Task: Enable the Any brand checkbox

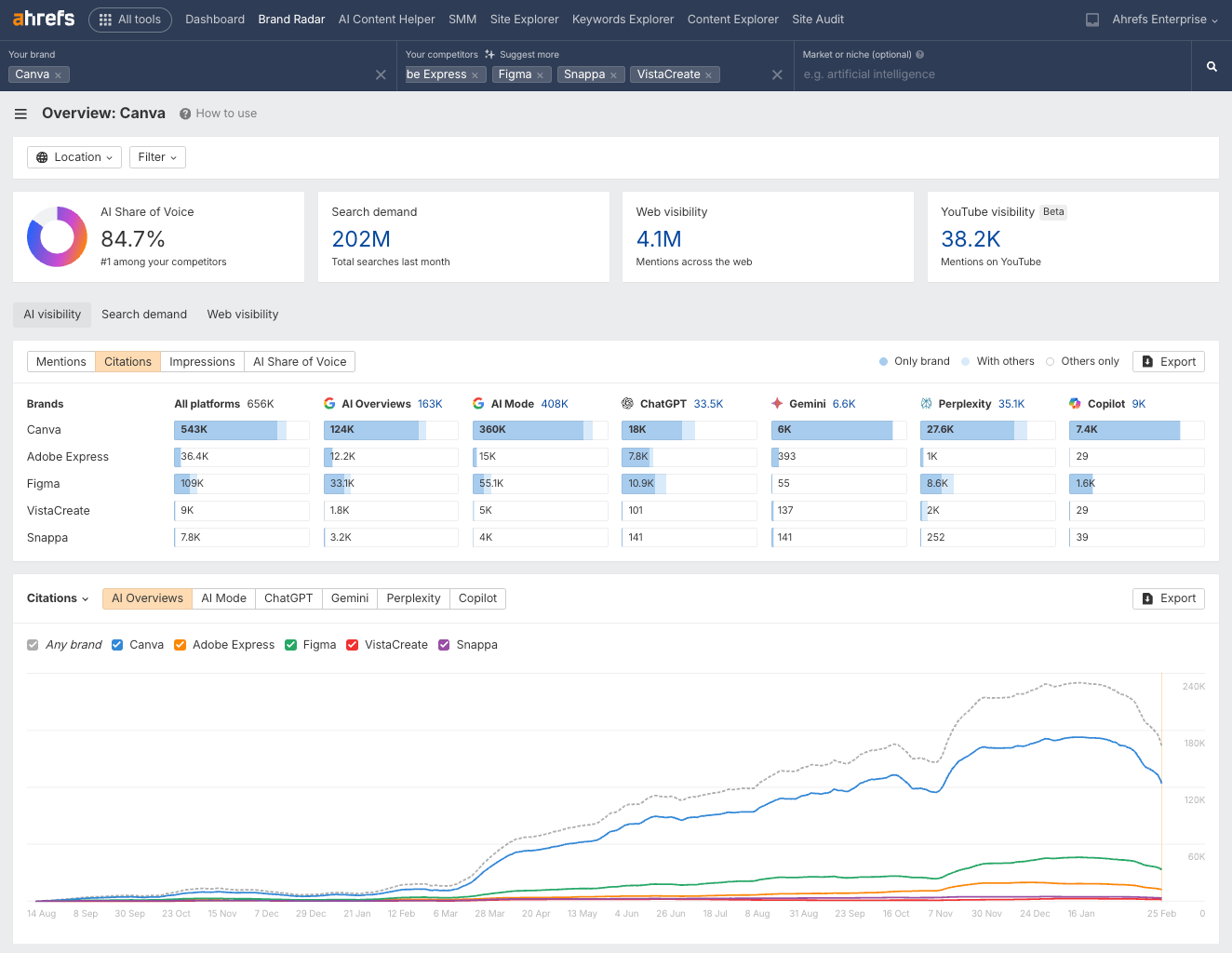Action: coord(33,644)
